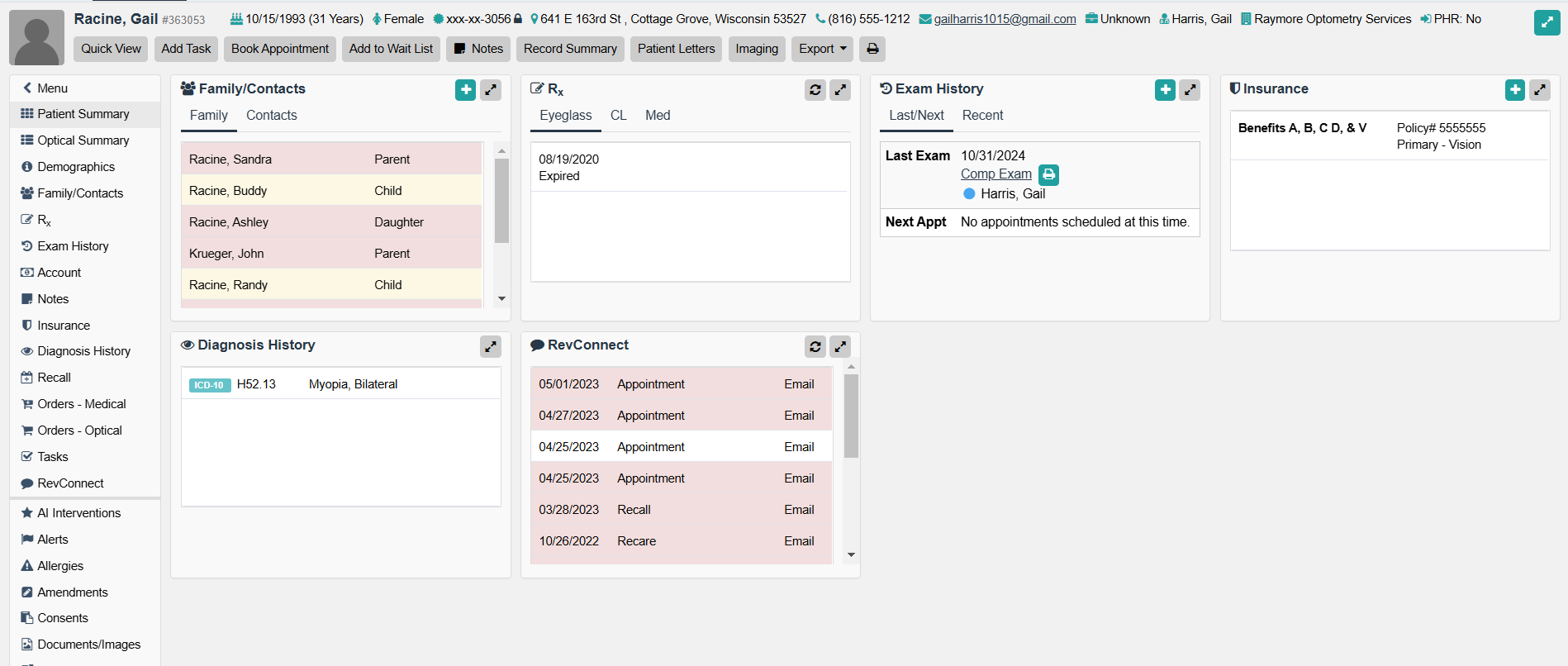Click the Add Task button
1568x666 pixels.
[186, 49]
